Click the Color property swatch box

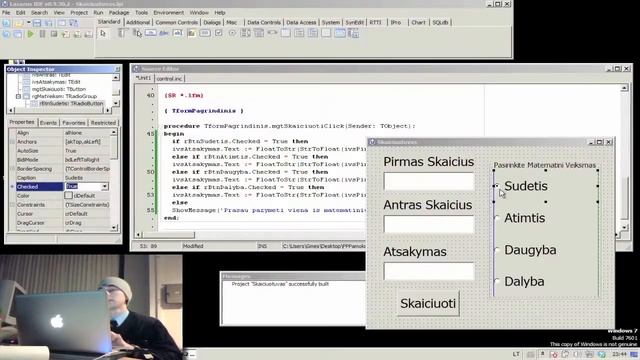[x=69, y=196]
